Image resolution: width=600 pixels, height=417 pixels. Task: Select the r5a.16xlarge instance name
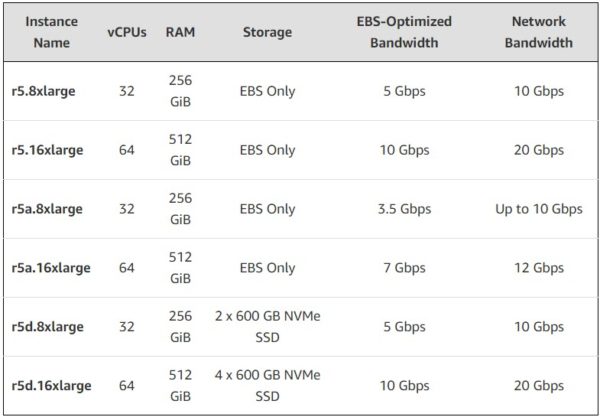pos(51,268)
